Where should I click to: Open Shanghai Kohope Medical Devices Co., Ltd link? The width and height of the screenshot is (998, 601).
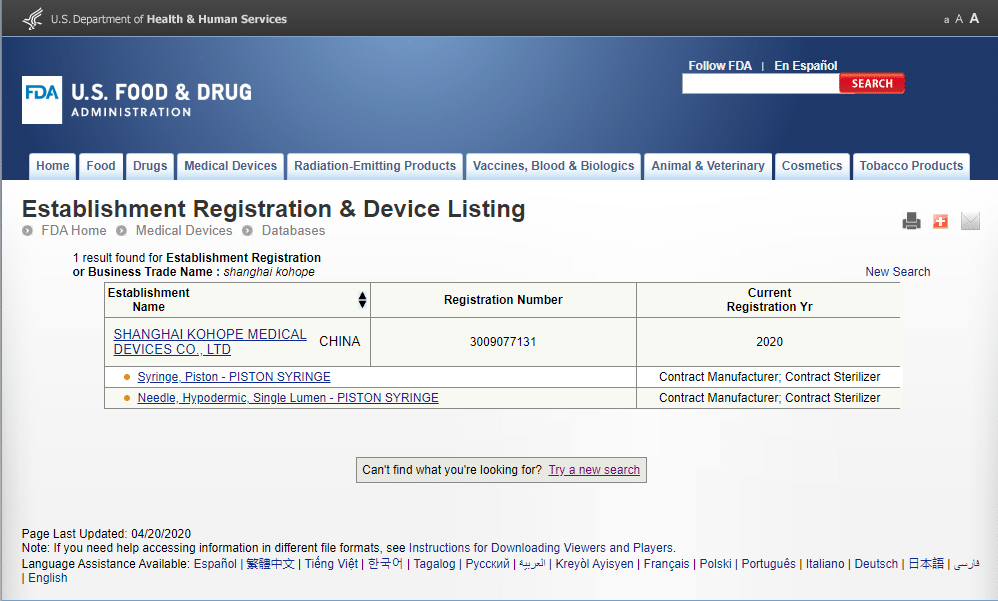[210, 342]
